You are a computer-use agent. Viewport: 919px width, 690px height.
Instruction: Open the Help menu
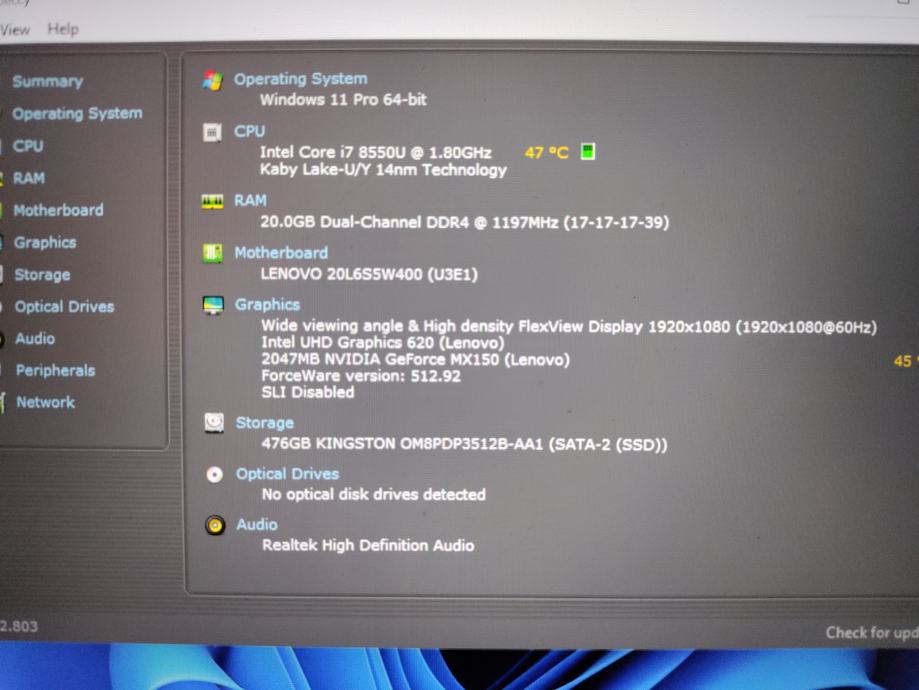pyautogui.click(x=63, y=29)
